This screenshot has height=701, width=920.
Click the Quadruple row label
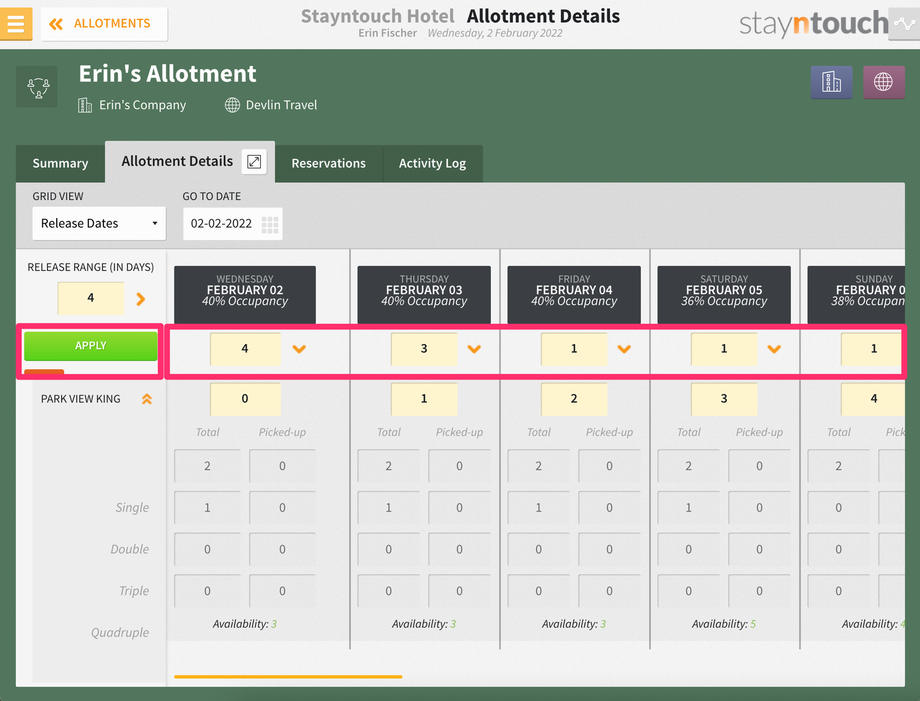click(x=120, y=632)
